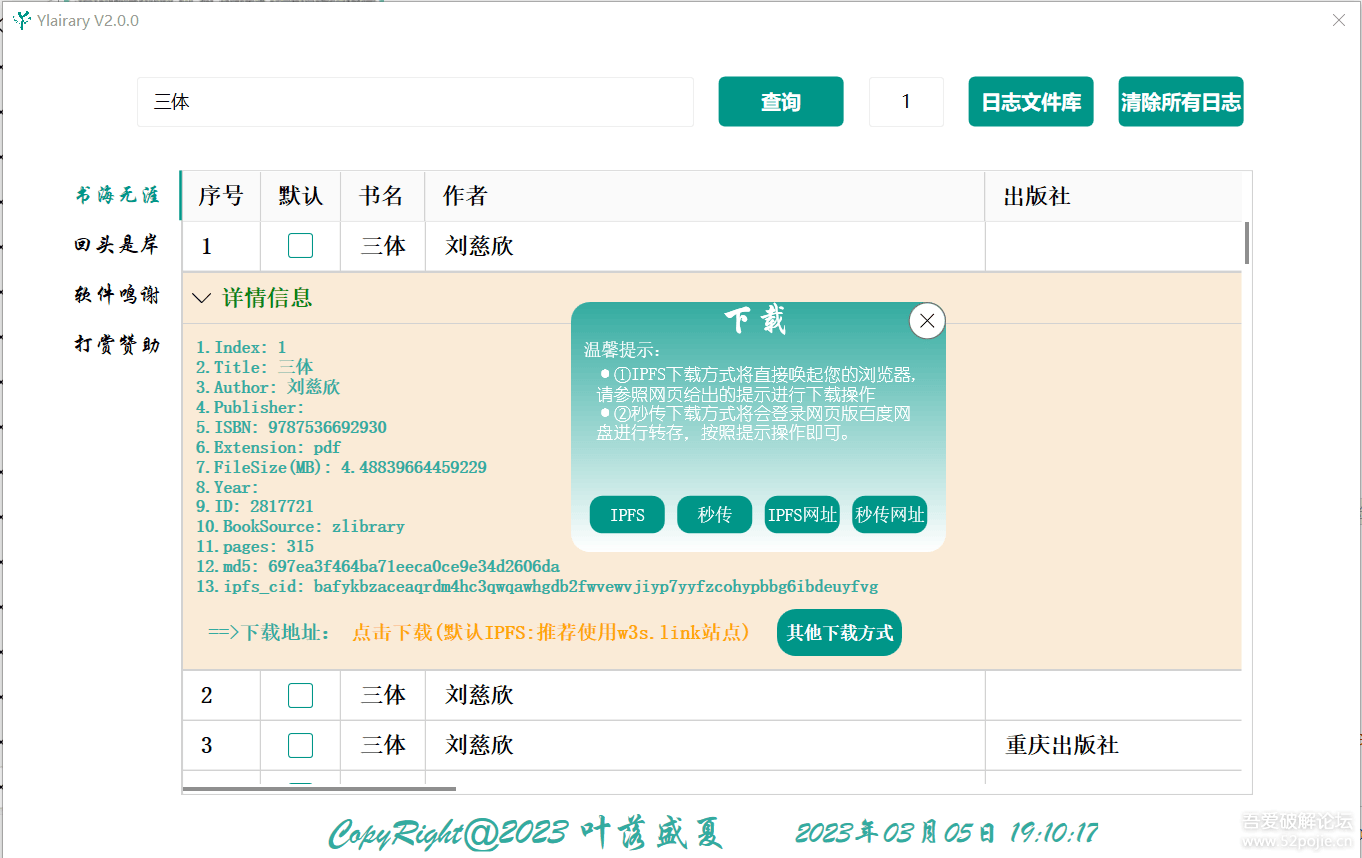Viewport: 1362px width, 858px height.
Task: Click the Ylairary logo icon in title bar
Action: click(21, 20)
